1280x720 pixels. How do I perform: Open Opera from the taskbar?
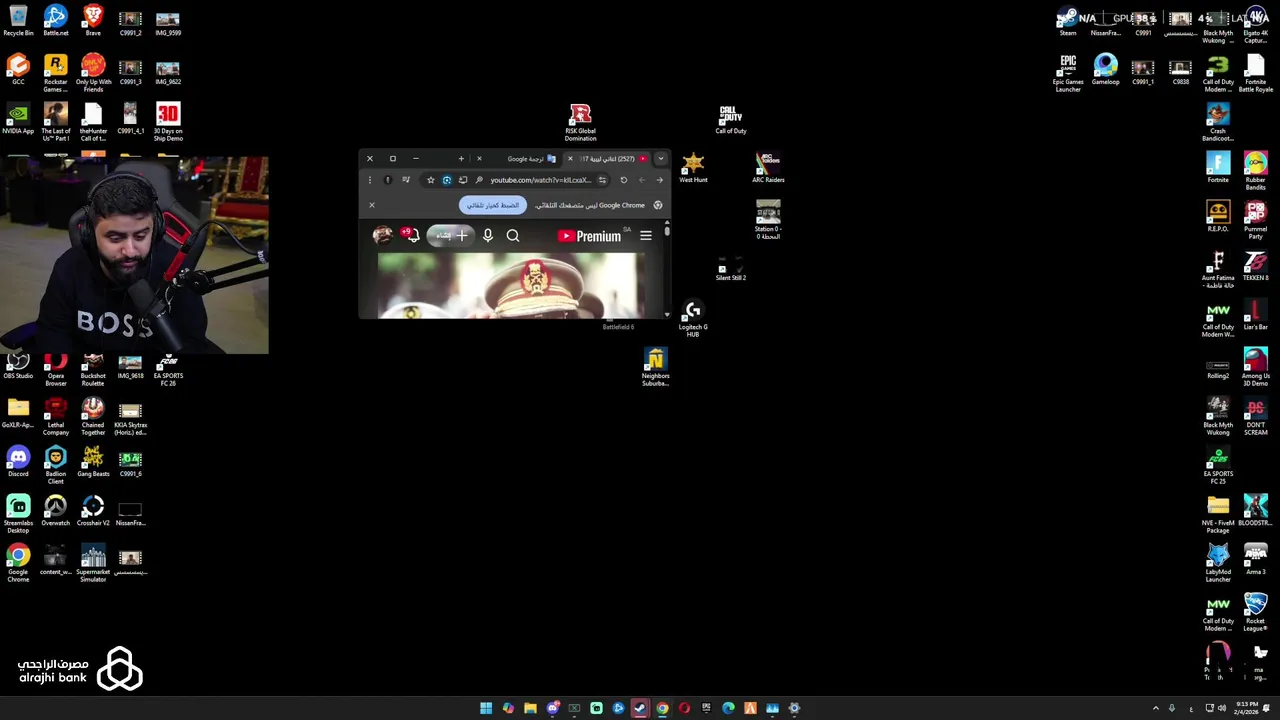click(x=684, y=708)
